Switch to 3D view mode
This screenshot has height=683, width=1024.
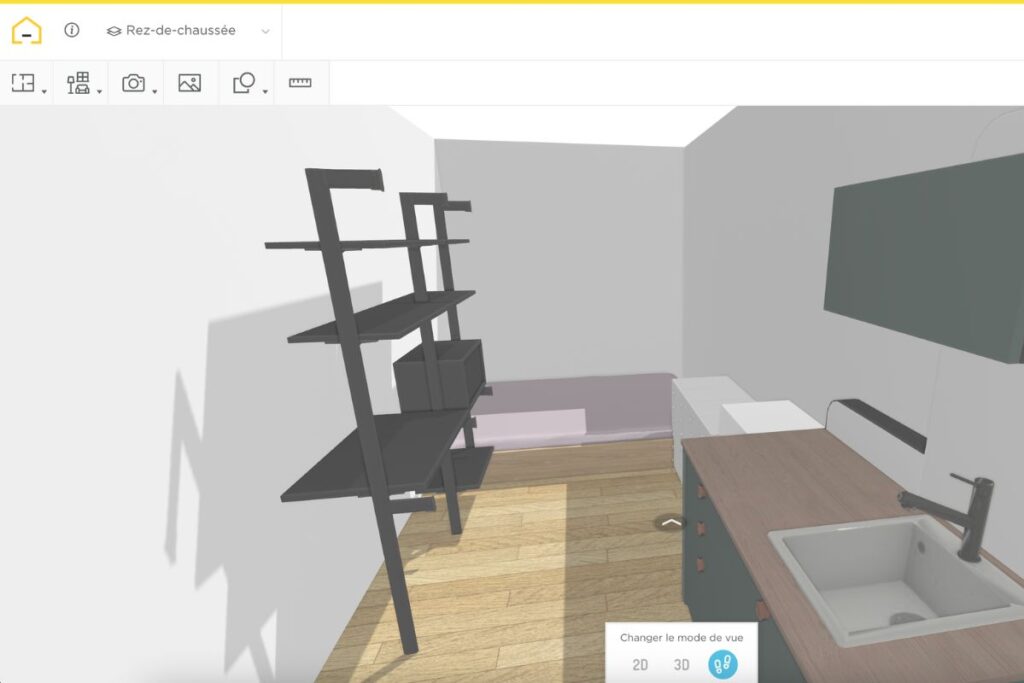(680, 662)
